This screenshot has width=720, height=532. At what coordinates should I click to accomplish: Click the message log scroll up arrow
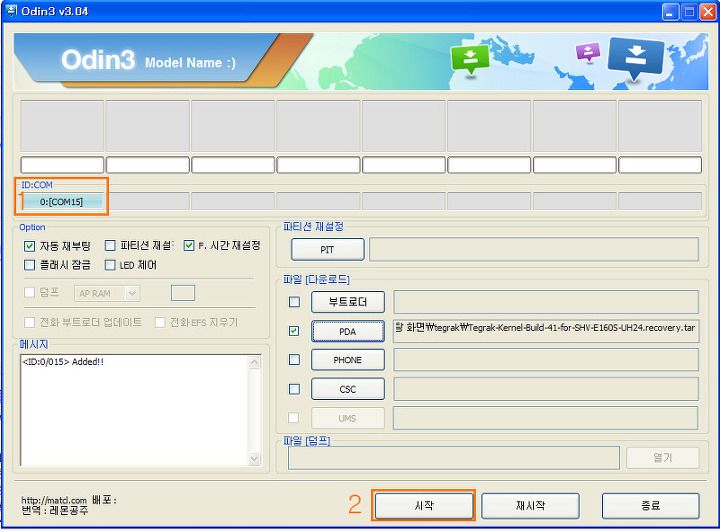click(254, 363)
